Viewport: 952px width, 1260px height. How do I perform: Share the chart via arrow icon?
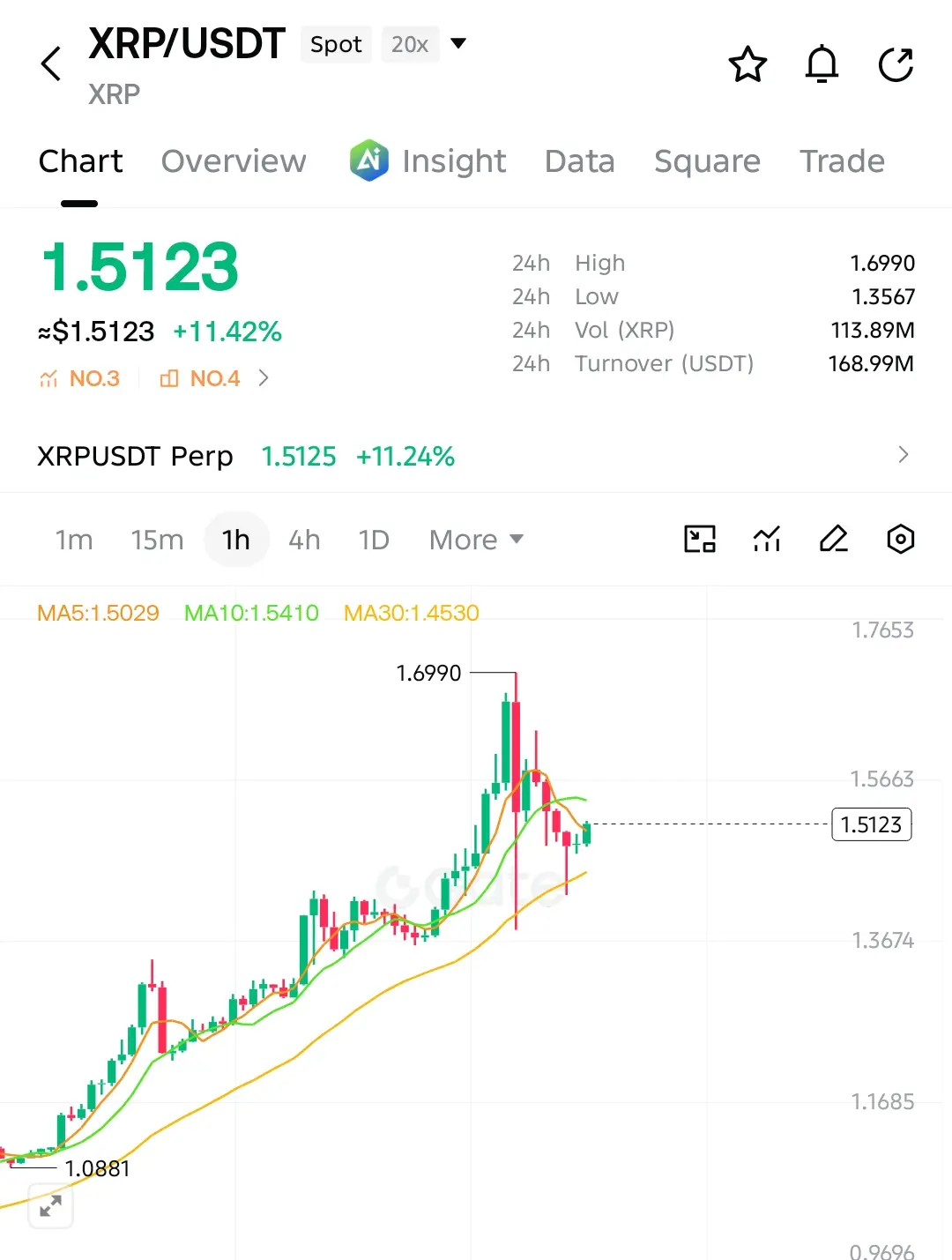tap(896, 64)
